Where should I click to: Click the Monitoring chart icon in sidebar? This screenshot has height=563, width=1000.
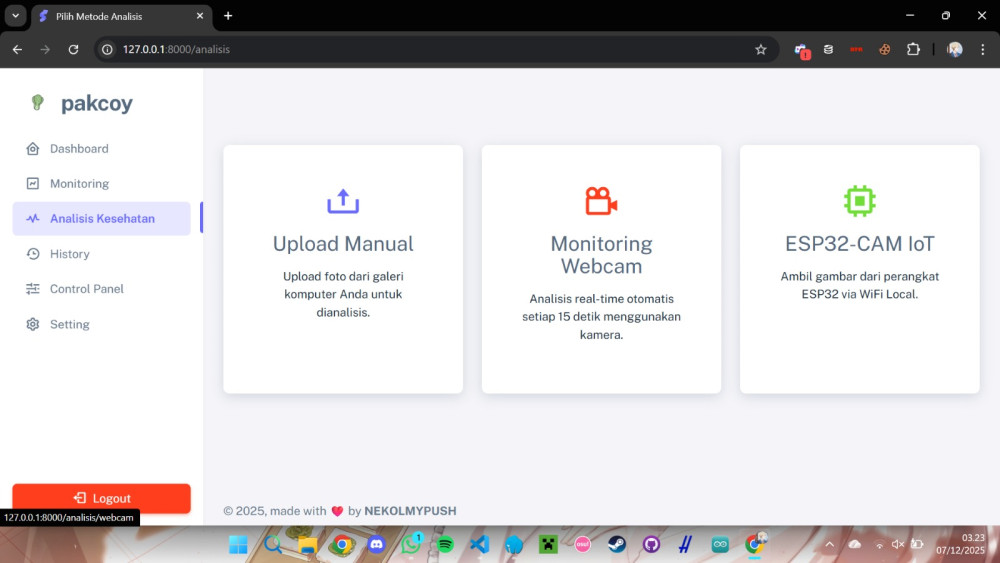33,184
